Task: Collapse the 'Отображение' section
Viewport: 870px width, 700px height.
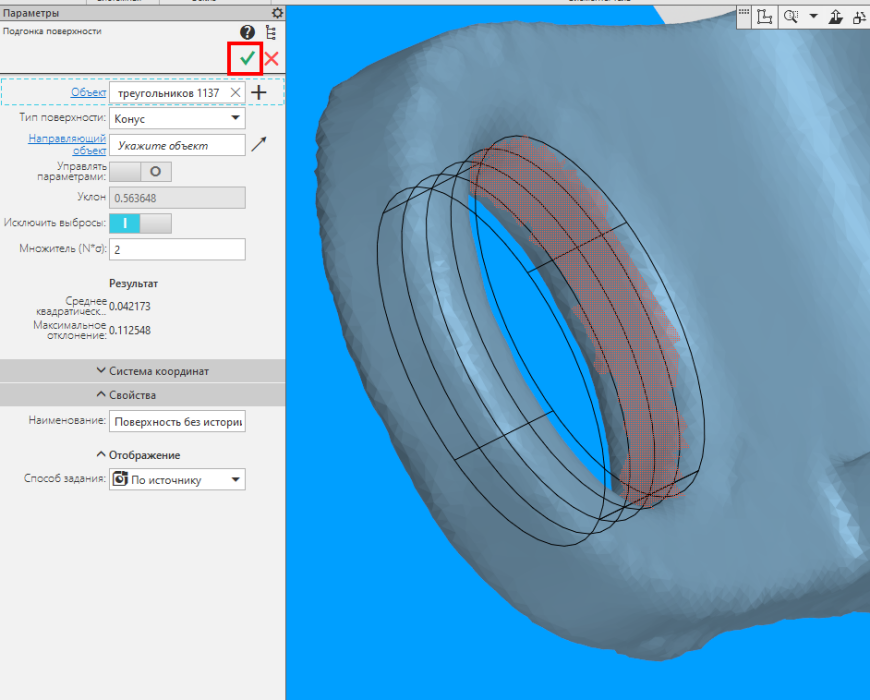Action: pyautogui.click(x=138, y=455)
